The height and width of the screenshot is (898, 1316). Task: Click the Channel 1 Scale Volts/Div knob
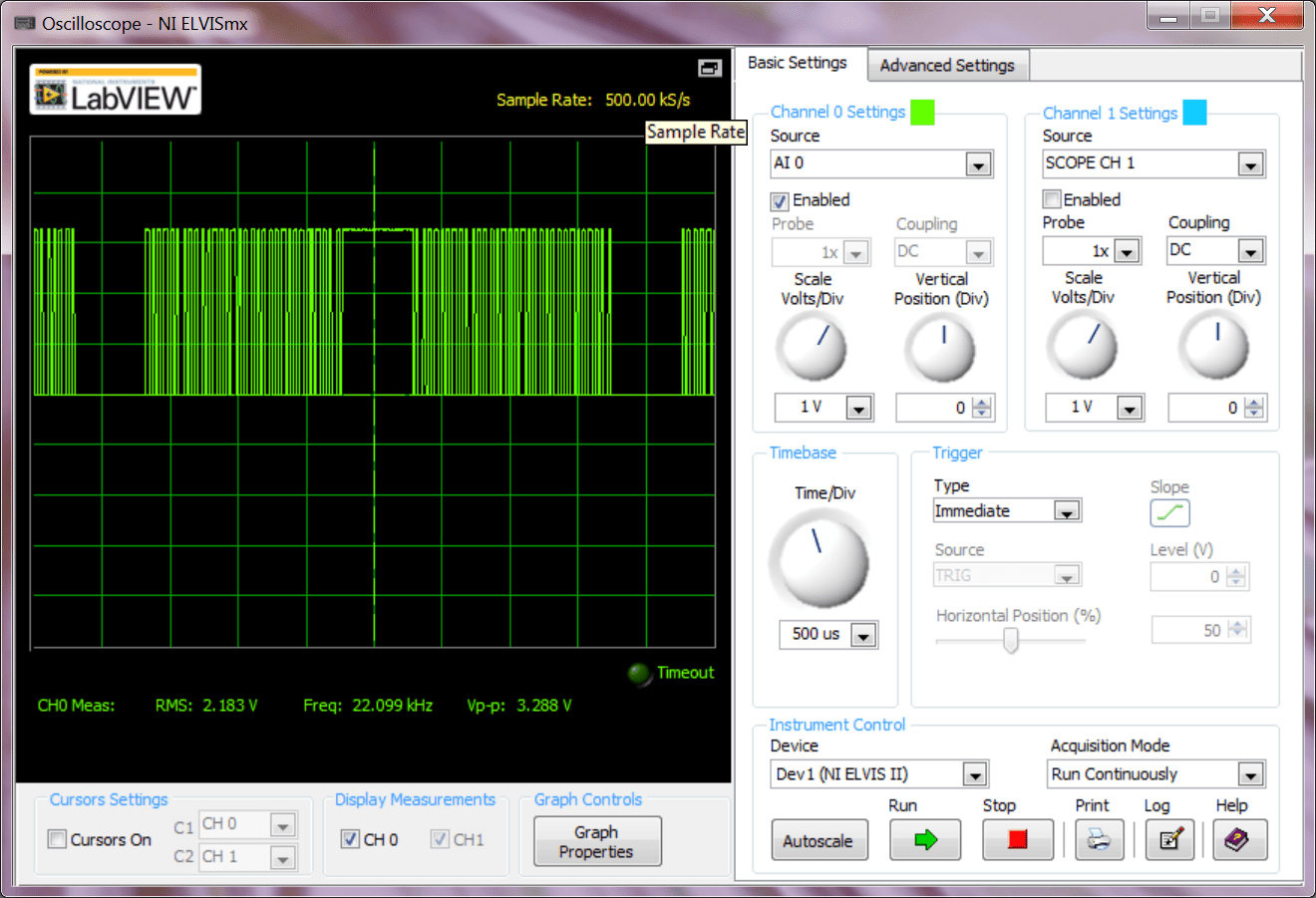point(1082,346)
